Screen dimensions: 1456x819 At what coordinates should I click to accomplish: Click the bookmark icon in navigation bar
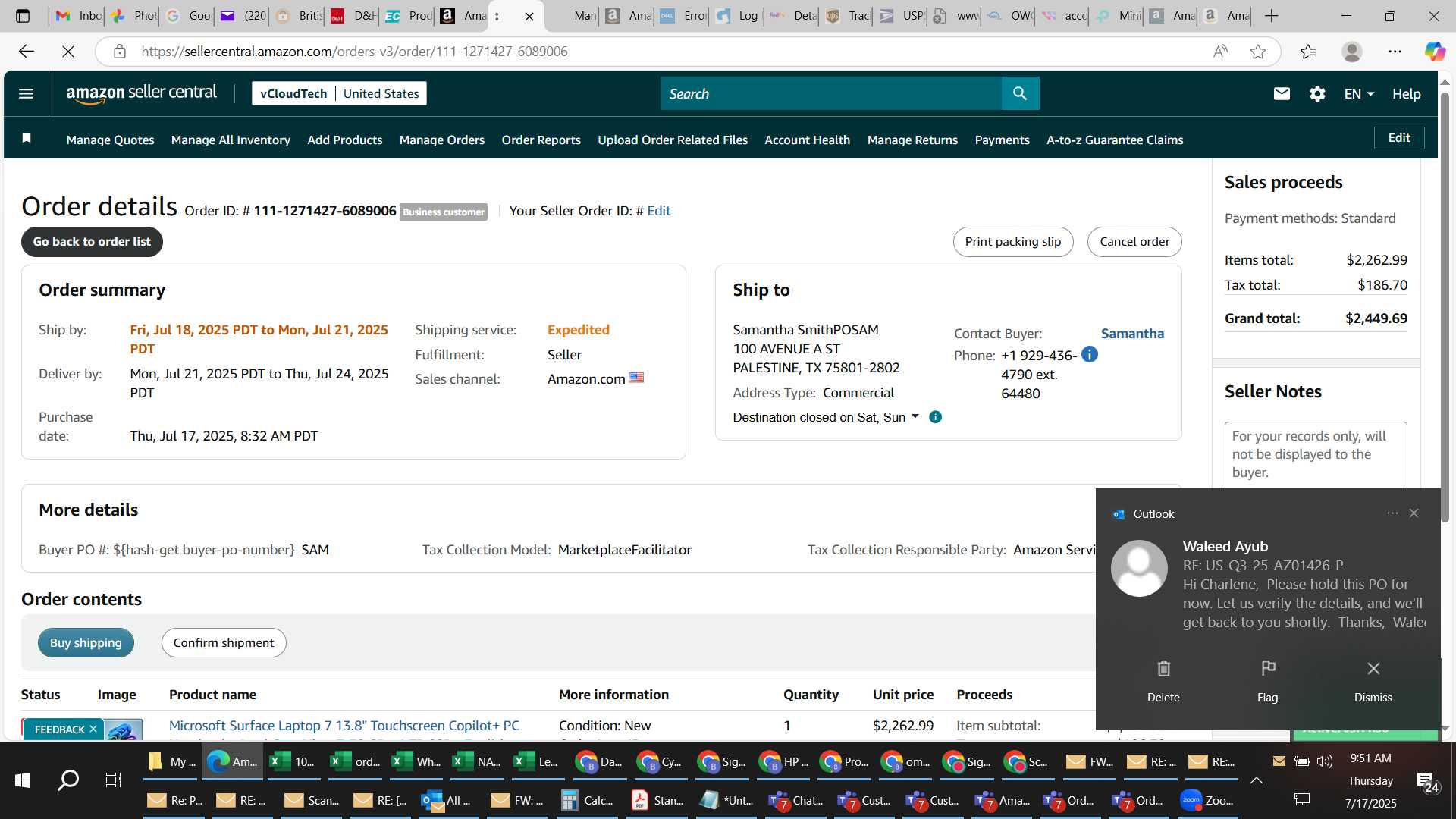coord(27,138)
